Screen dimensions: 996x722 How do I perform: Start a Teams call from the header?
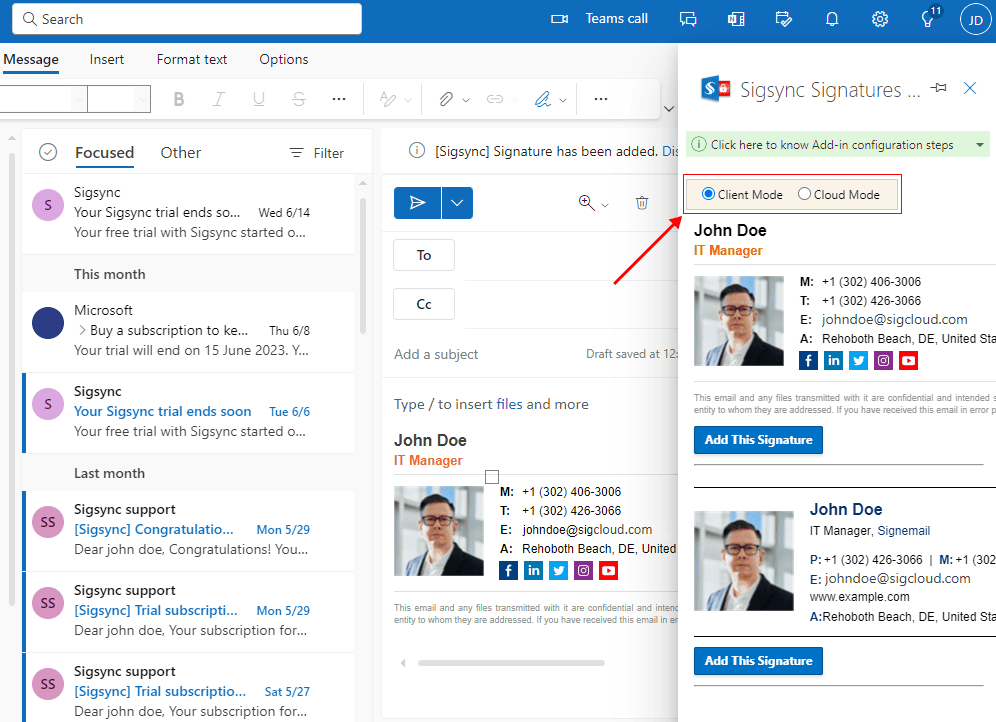(x=600, y=19)
